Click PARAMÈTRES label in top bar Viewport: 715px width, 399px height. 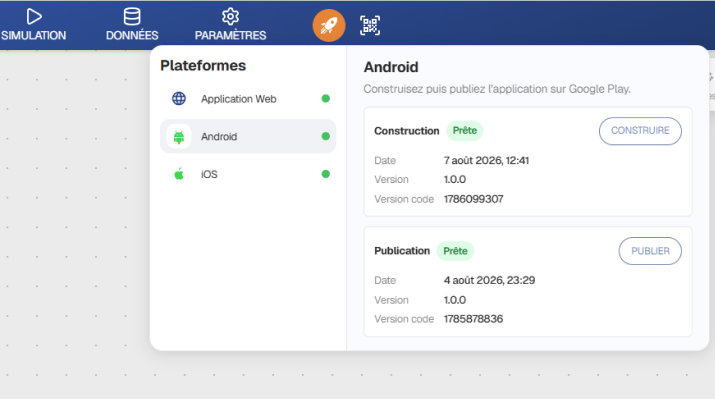pos(230,36)
